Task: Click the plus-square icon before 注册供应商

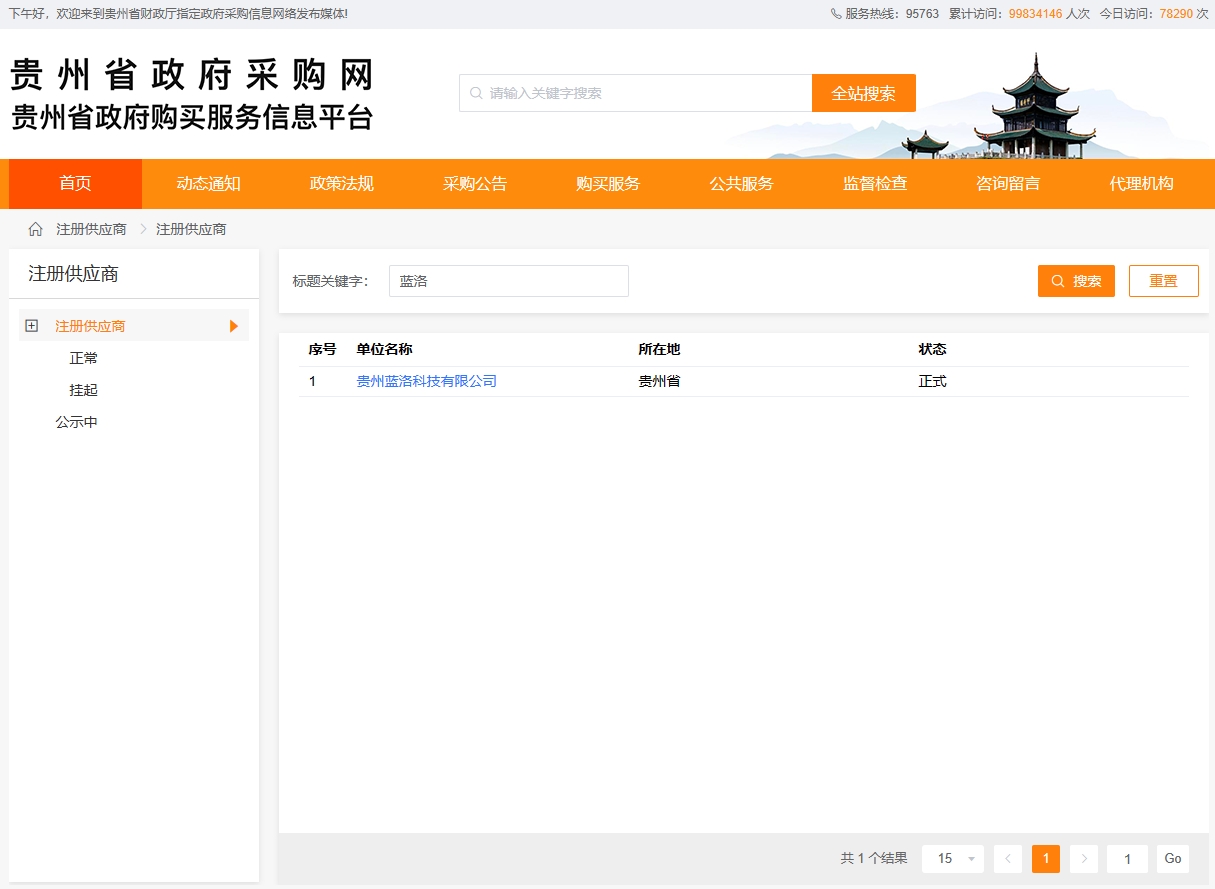Action: (30, 325)
